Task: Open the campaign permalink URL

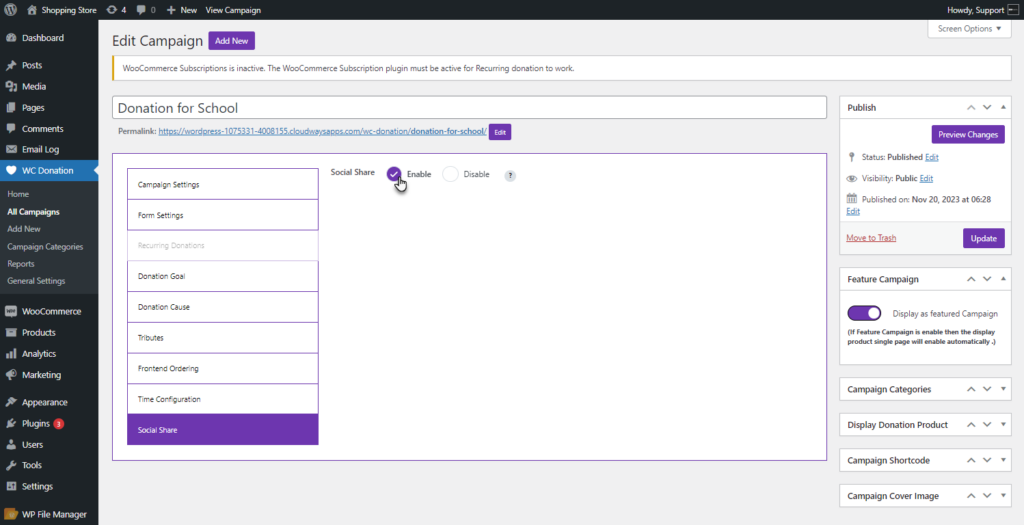Action: pos(323,131)
